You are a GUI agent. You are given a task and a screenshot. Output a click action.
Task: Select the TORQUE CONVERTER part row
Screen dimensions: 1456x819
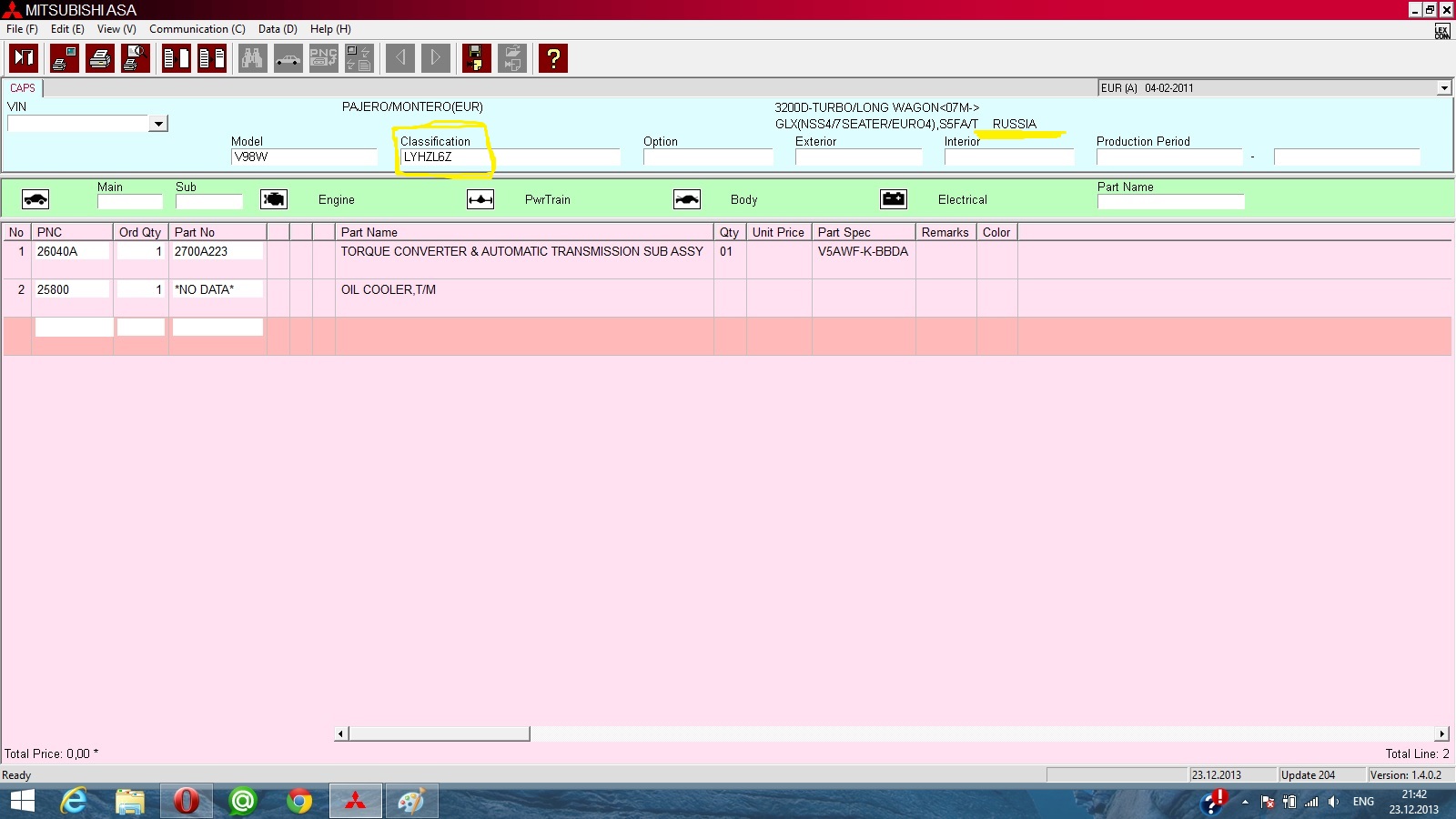[521, 252]
